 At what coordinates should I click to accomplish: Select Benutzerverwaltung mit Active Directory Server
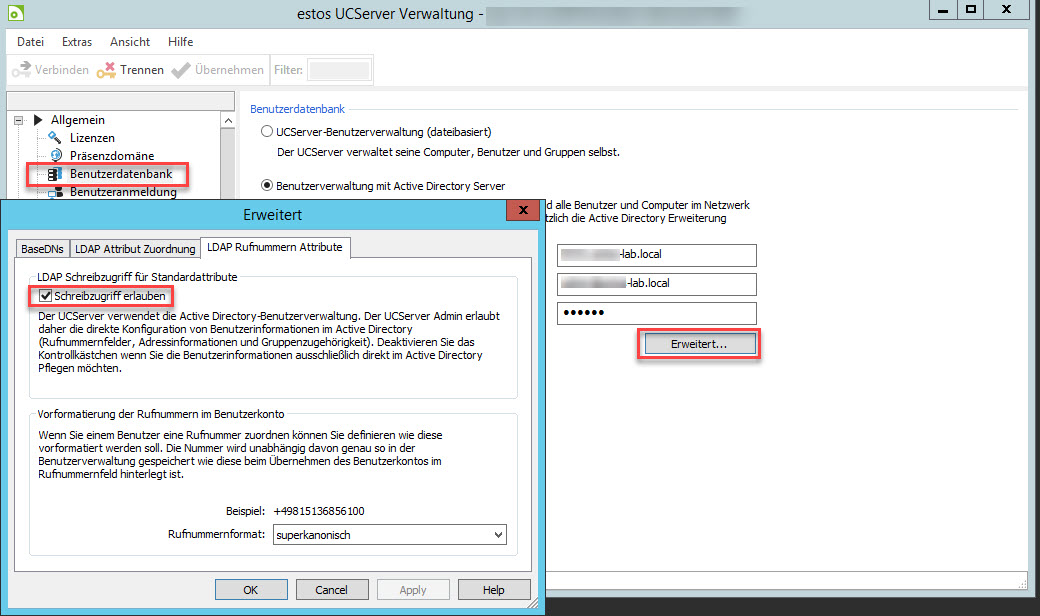coord(266,185)
